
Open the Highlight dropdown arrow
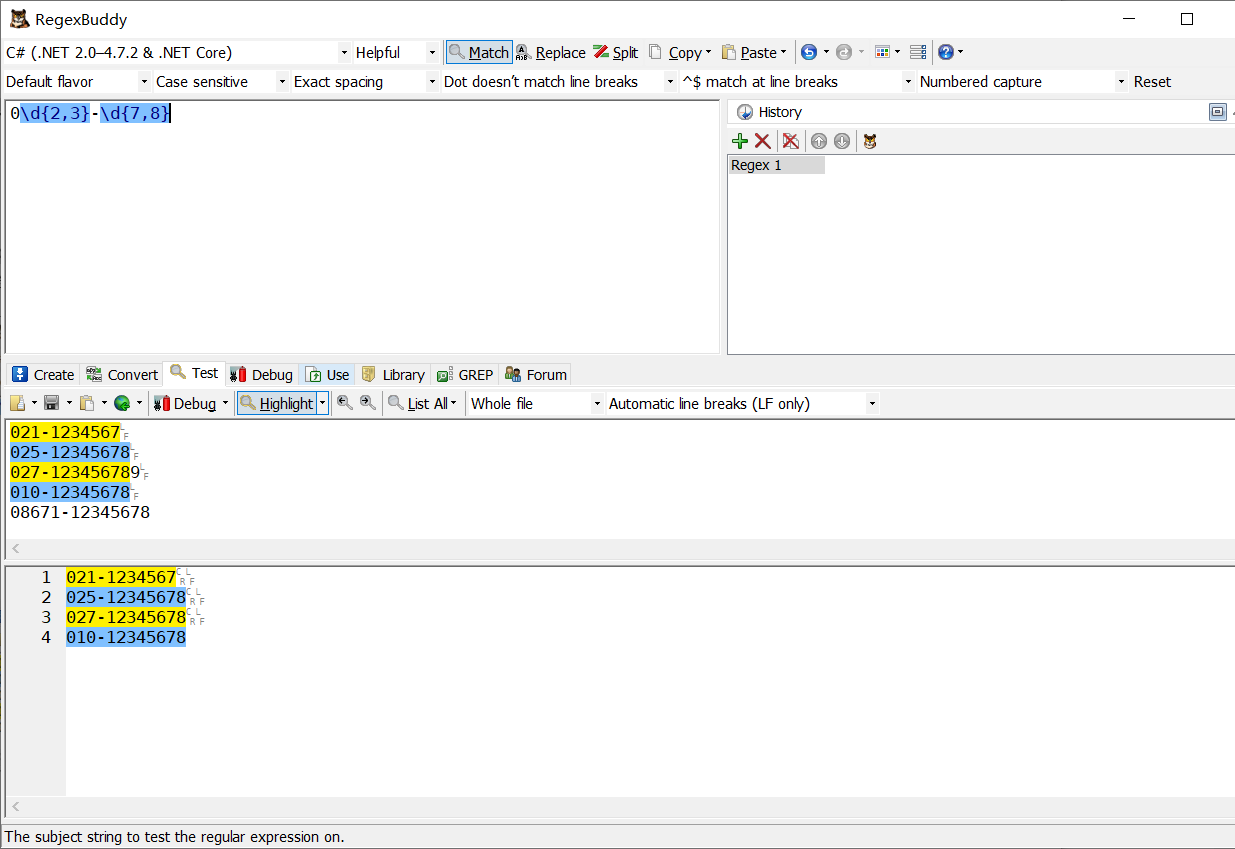pos(322,403)
